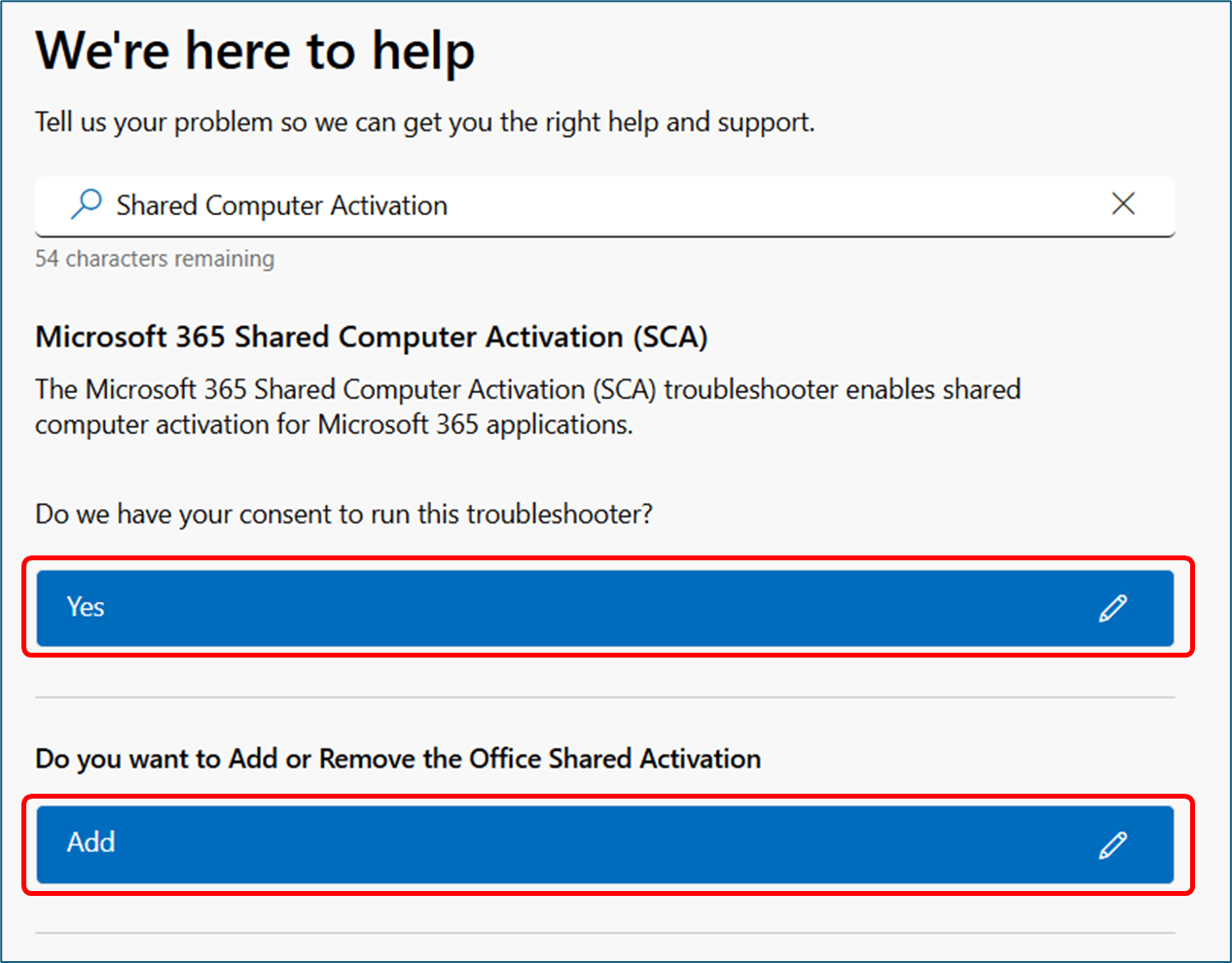Select the Add answer button
Screen dimensions: 1232x963
click(x=584, y=844)
